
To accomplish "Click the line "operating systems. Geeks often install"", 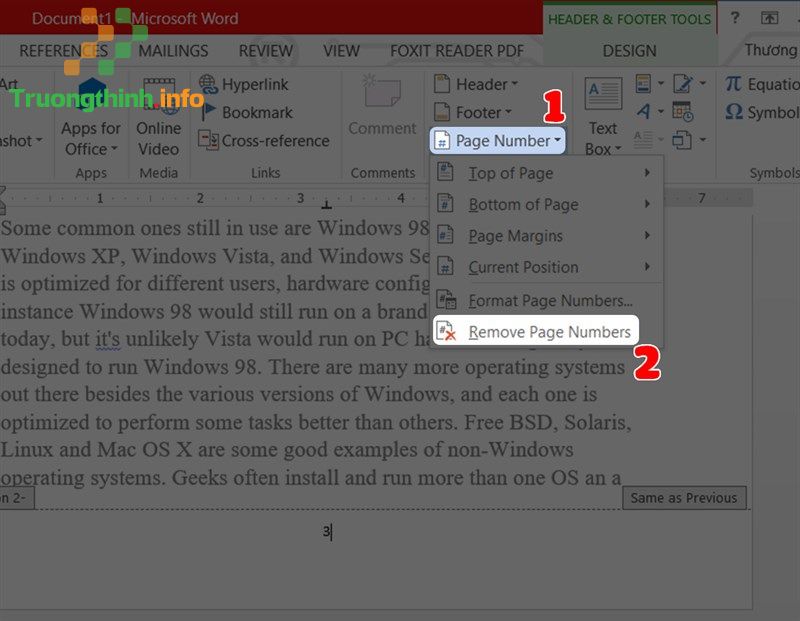I will pos(311,478).
